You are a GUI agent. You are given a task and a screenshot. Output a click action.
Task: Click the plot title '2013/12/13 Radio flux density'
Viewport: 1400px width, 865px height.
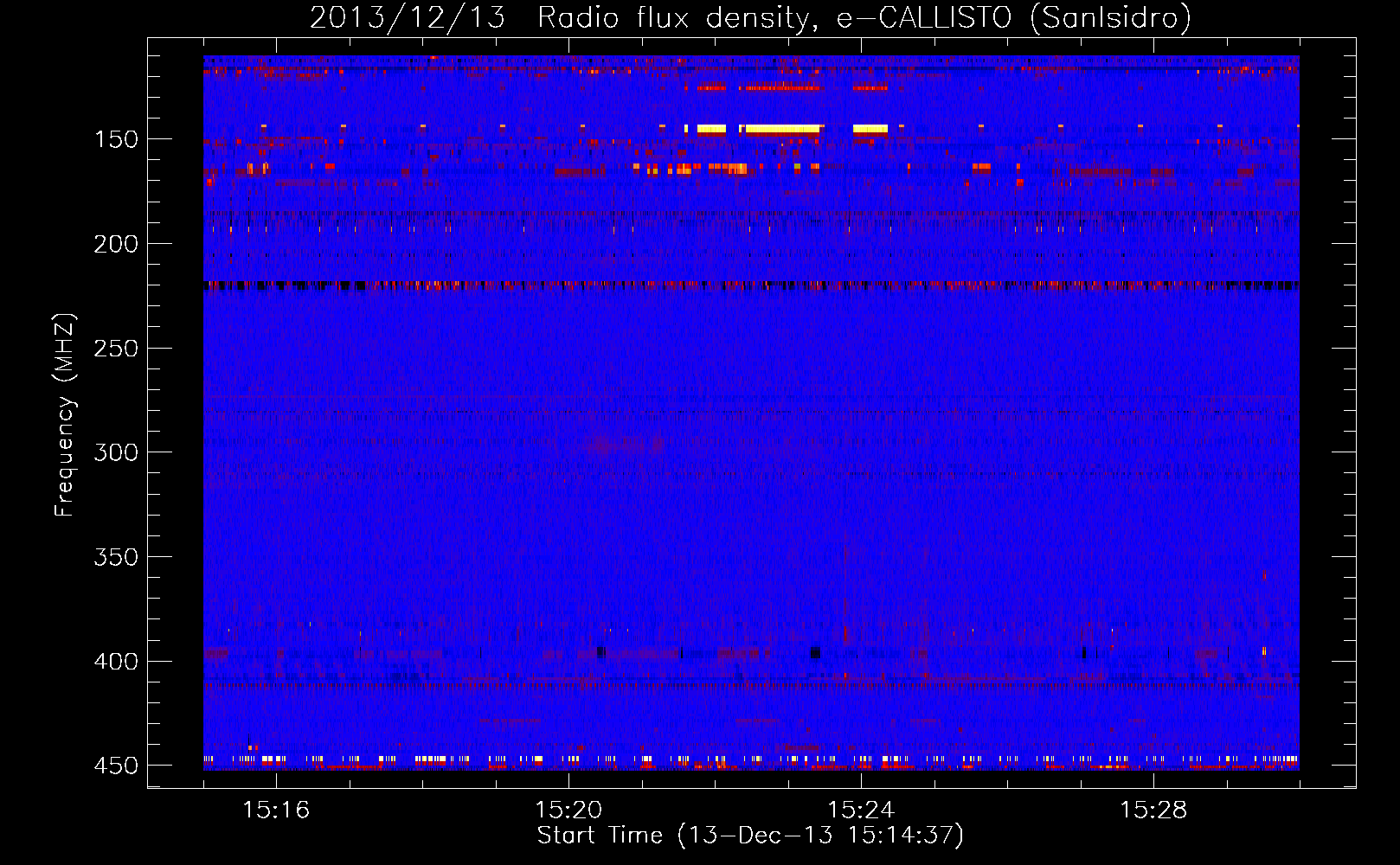click(562, 17)
